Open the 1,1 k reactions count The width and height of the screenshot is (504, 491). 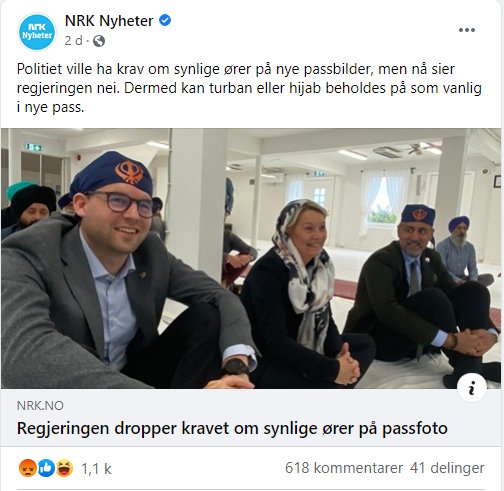click(96, 469)
